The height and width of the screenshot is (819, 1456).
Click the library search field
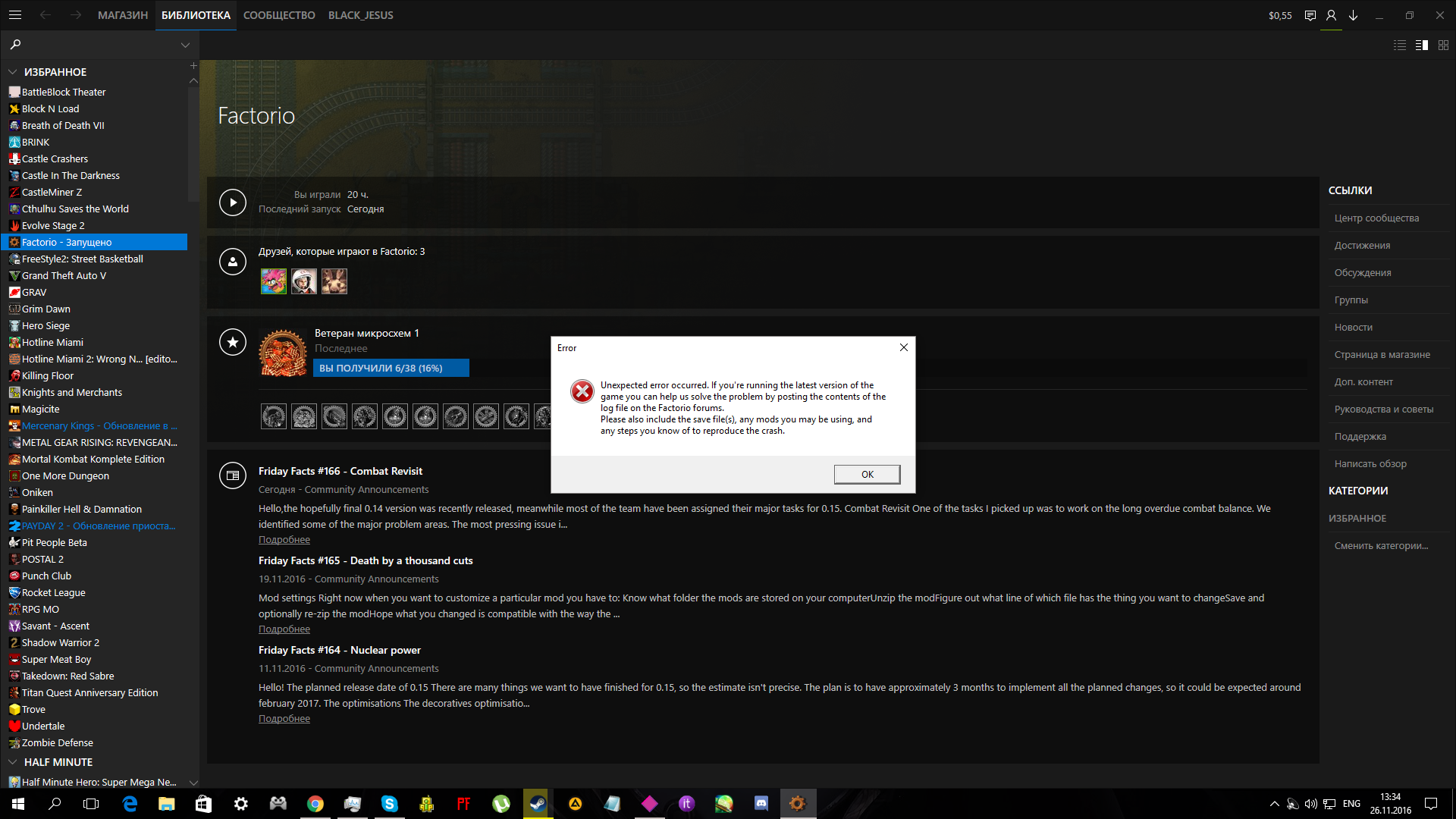[99, 45]
